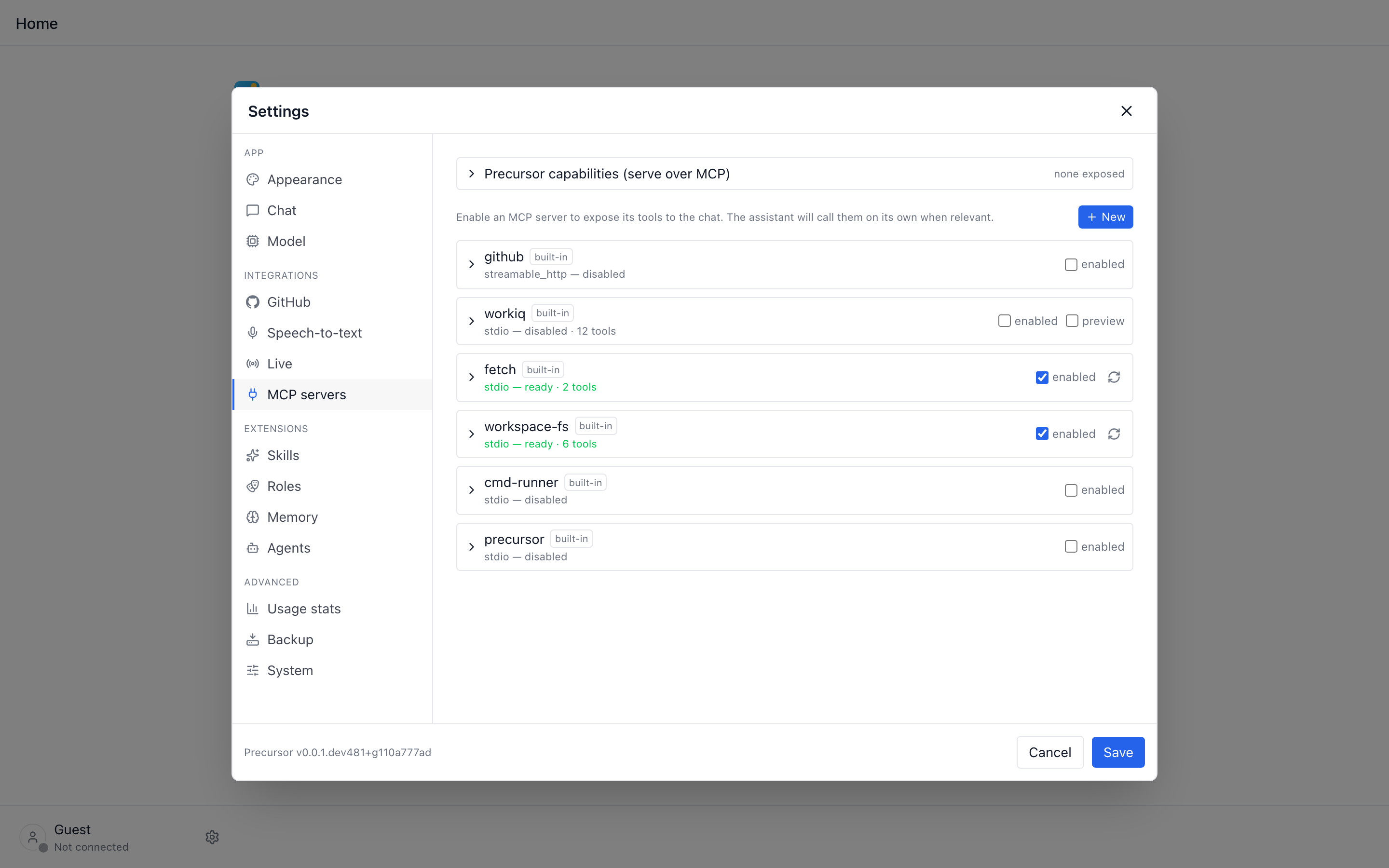Image resolution: width=1389 pixels, height=868 pixels.
Task: Open the Chat settings section
Action: tap(332, 211)
